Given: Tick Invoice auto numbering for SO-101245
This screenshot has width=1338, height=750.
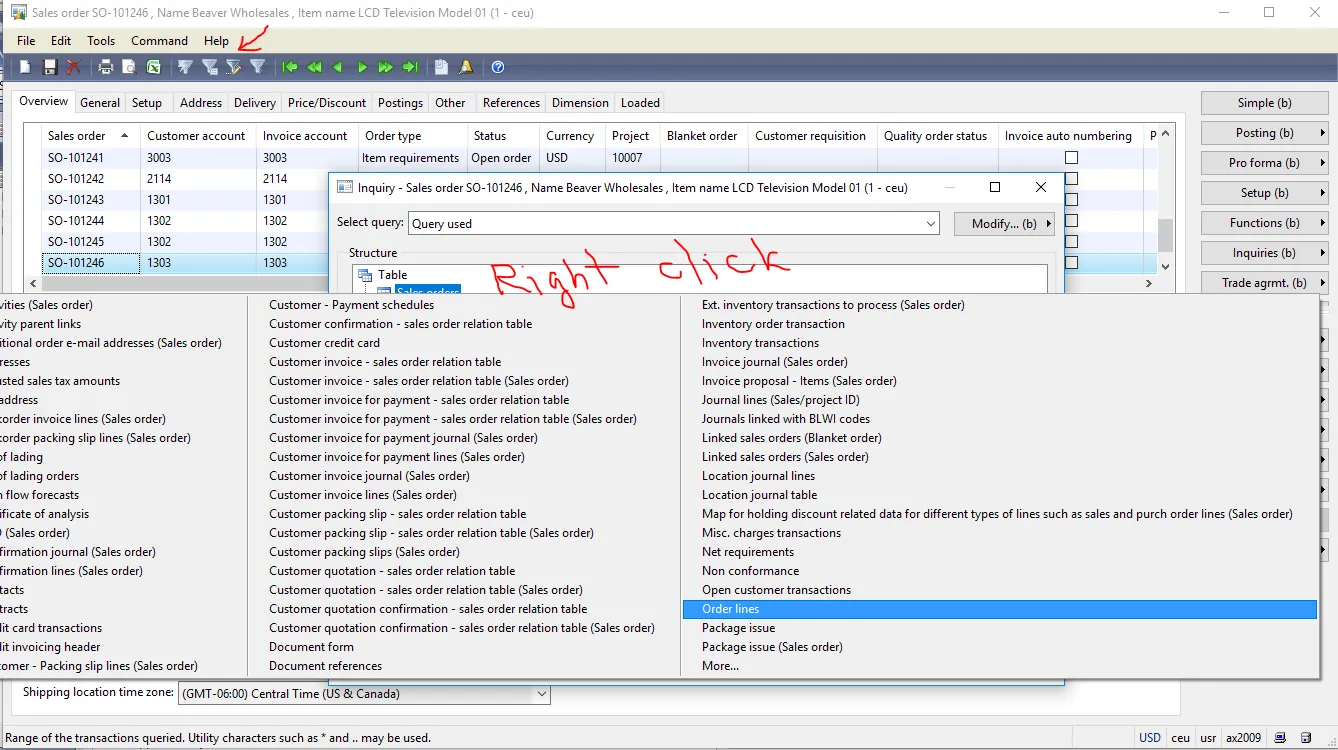Looking at the screenshot, I should pyautogui.click(x=1071, y=242).
